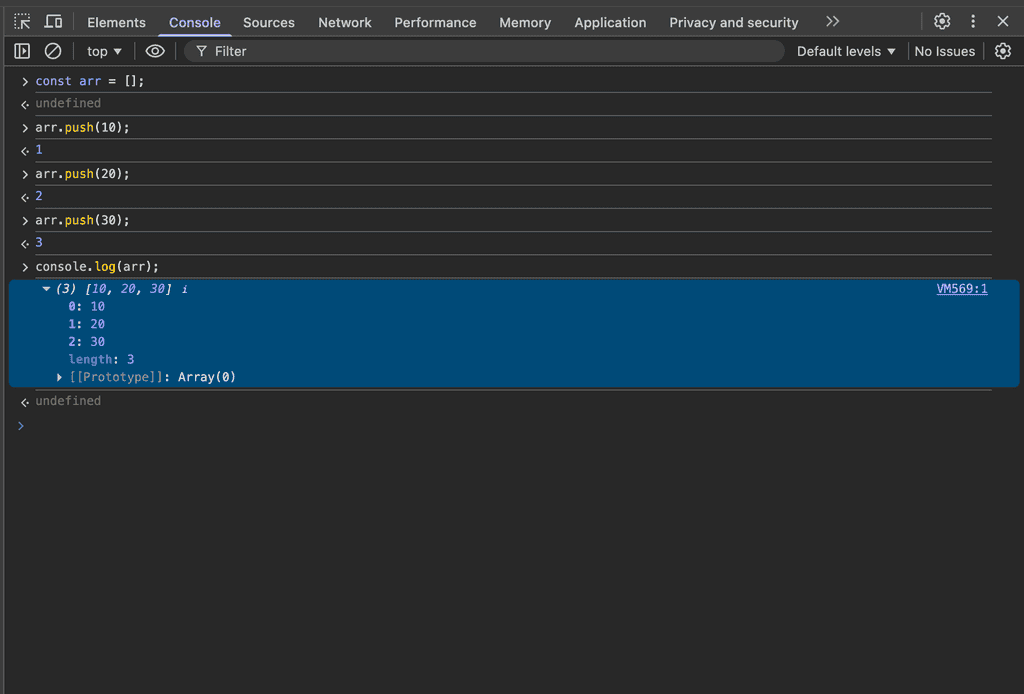The height and width of the screenshot is (694, 1024).
Task: Open the top JavaScript context dropdown
Action: click(x=104, y=51)
